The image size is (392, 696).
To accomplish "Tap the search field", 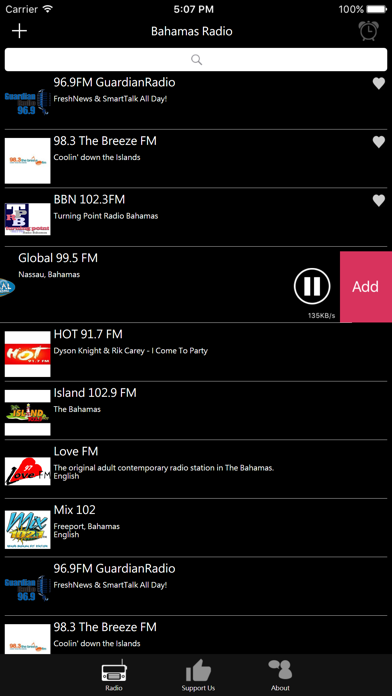I will [x=196, y=59].
